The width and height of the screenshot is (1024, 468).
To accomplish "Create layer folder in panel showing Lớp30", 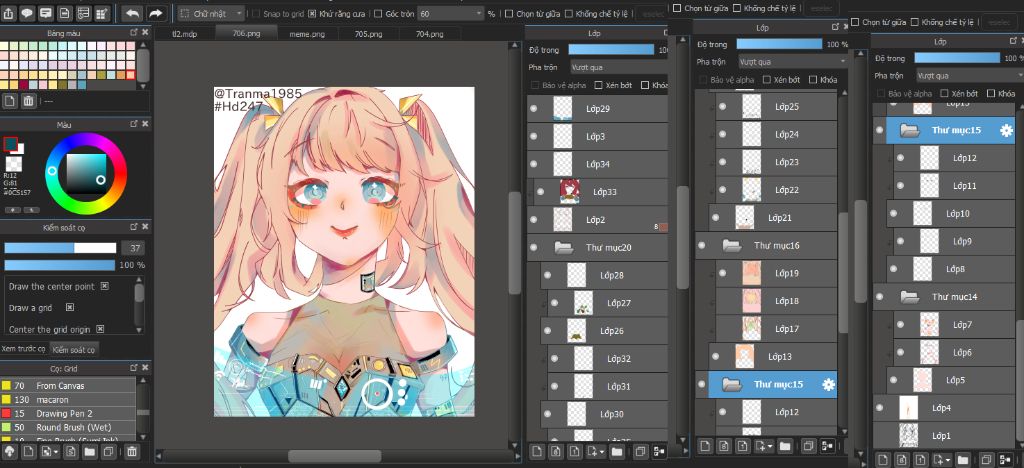I will click(x=616, y=451).
